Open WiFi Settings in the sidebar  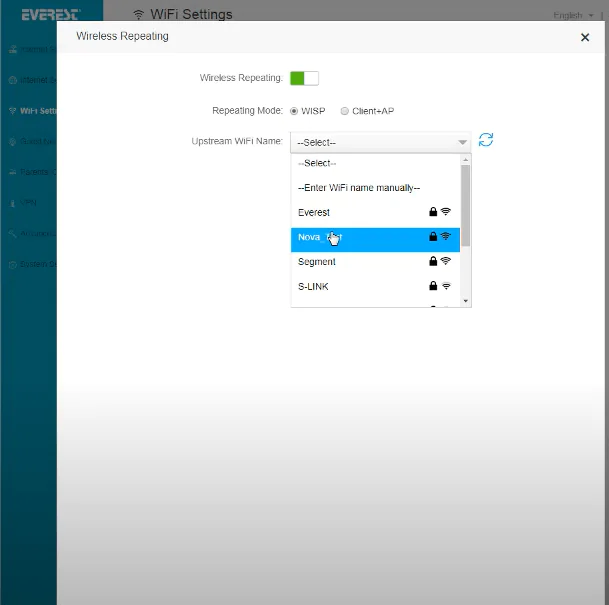point(33,111)
